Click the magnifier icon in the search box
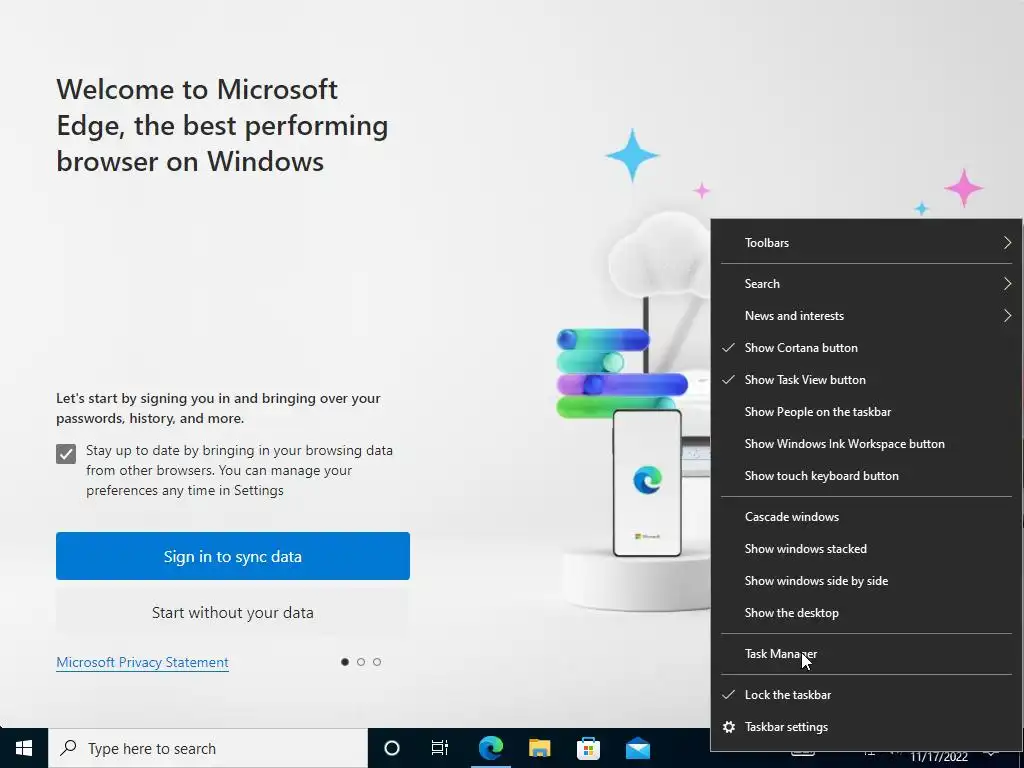Screen dimensions: 1024x768 click(x=68, y=748)
